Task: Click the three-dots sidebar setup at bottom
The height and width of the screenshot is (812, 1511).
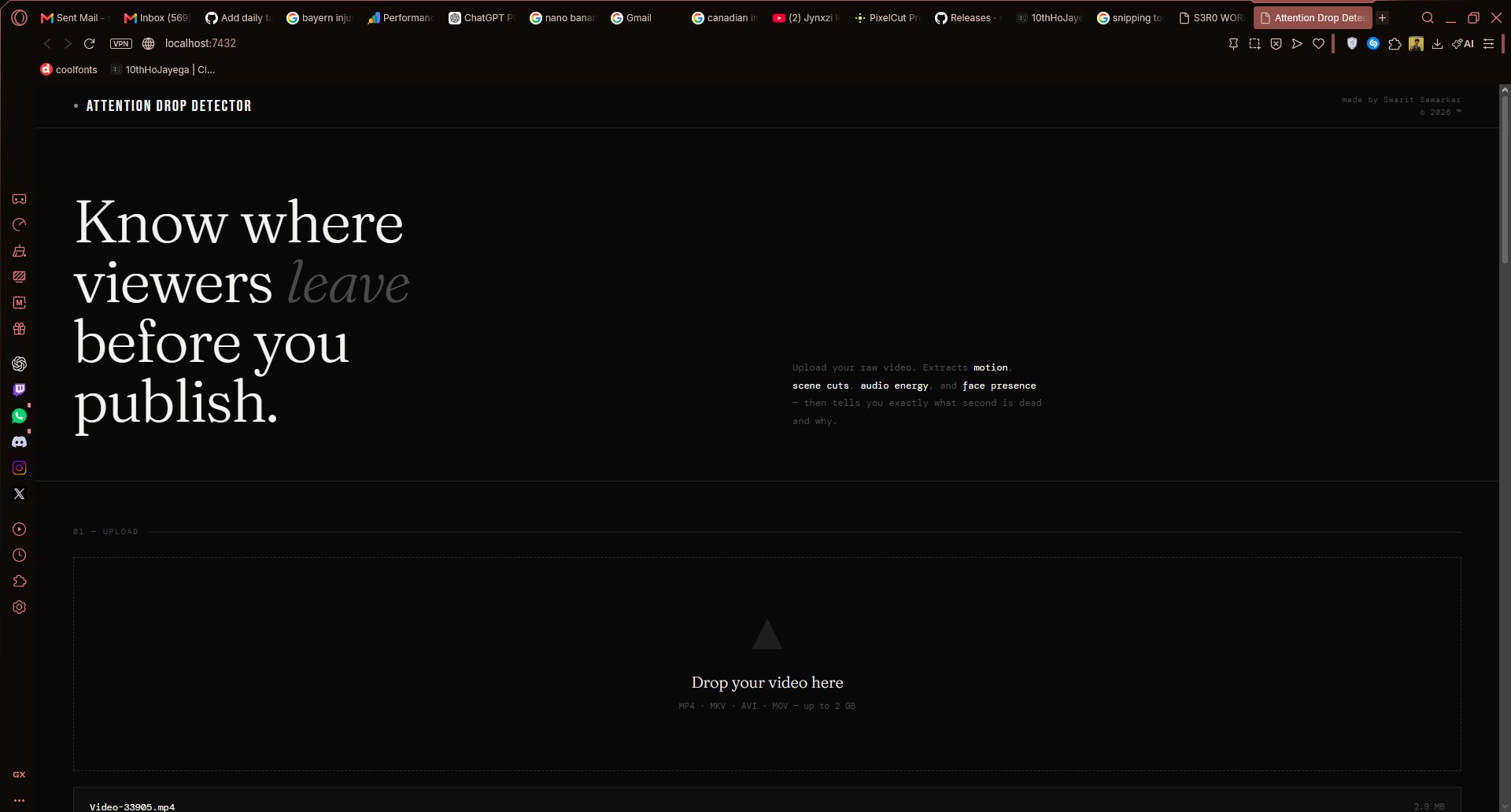Action: coord(20,800)
